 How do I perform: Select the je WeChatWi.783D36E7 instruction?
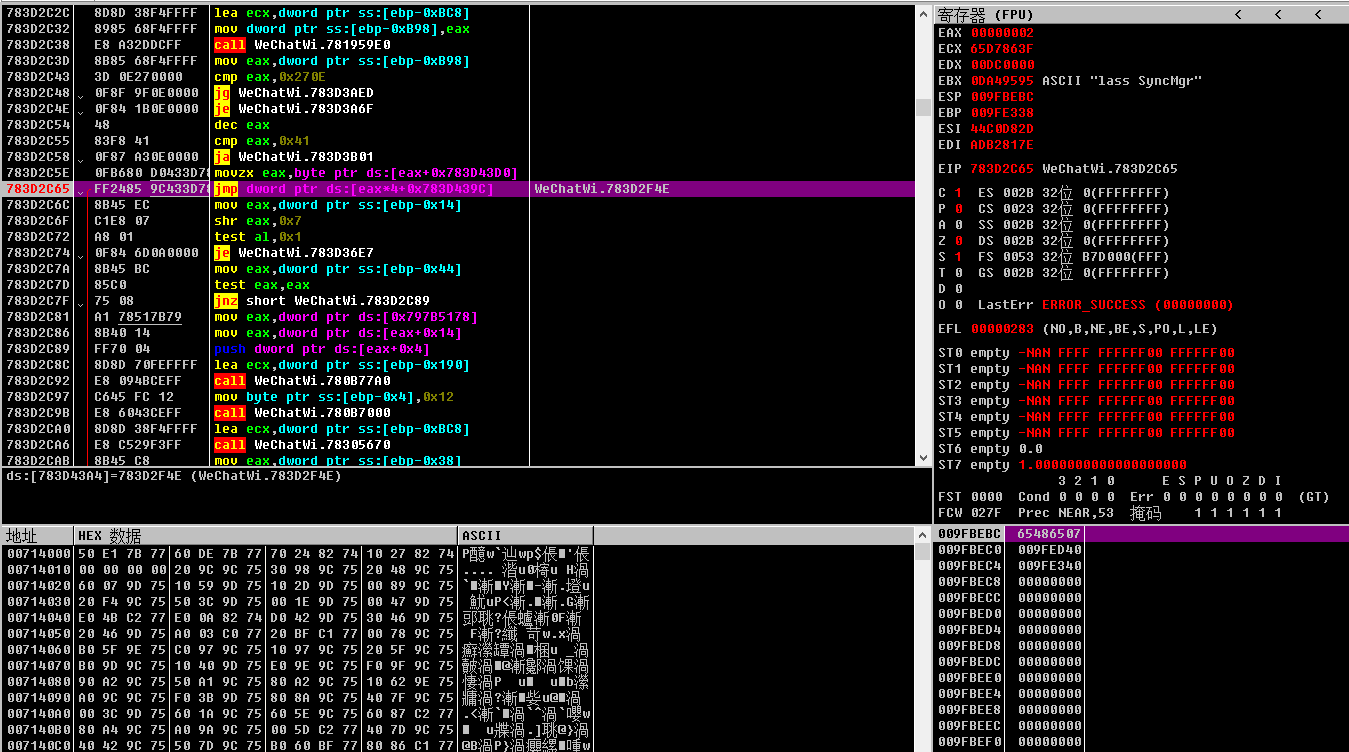tap(294, 253)
